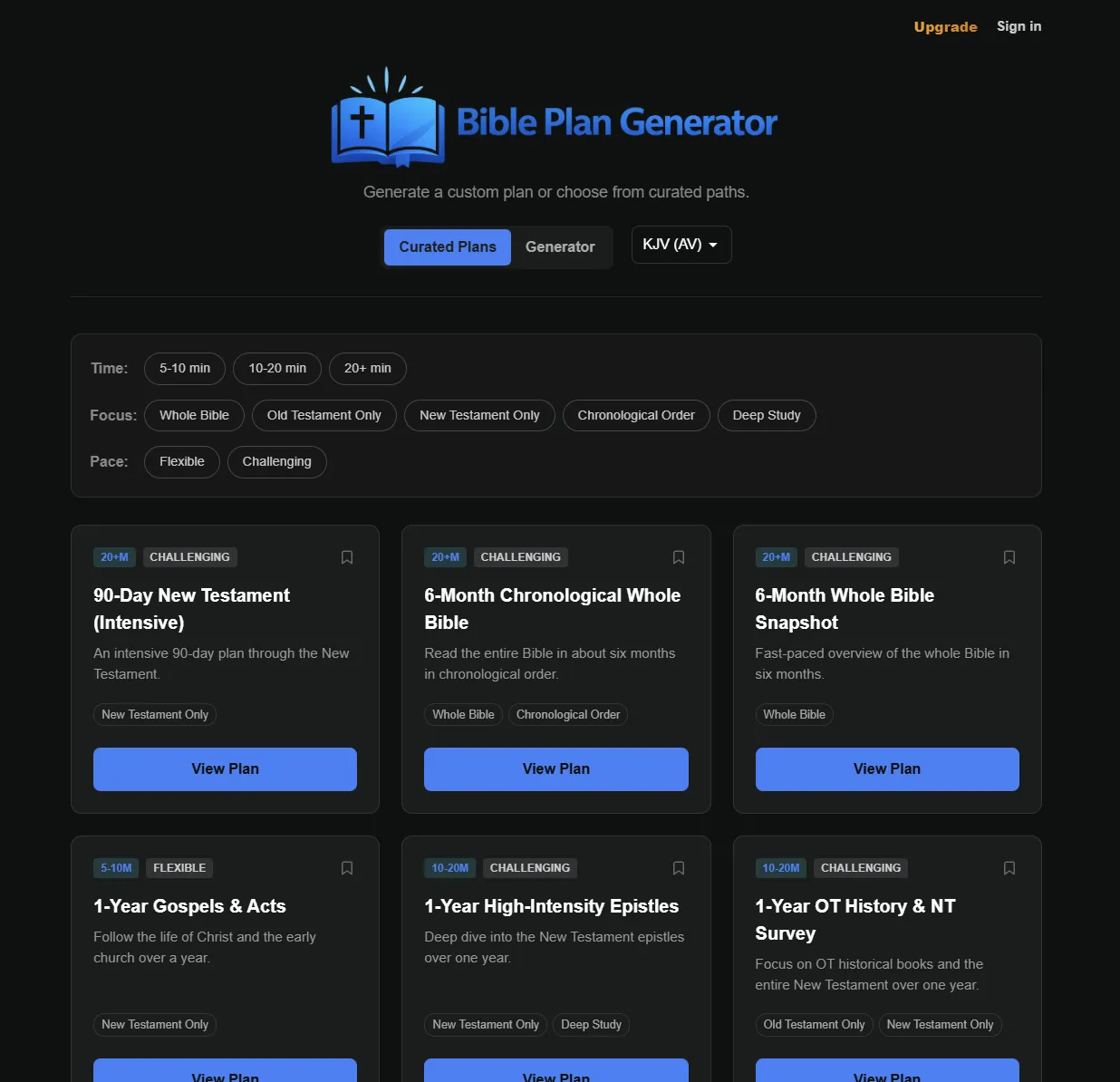The height and width of the screenshot is (1082, 1120).
Task: Enable the Whole Bible focus filter
Action: [194, 415]
